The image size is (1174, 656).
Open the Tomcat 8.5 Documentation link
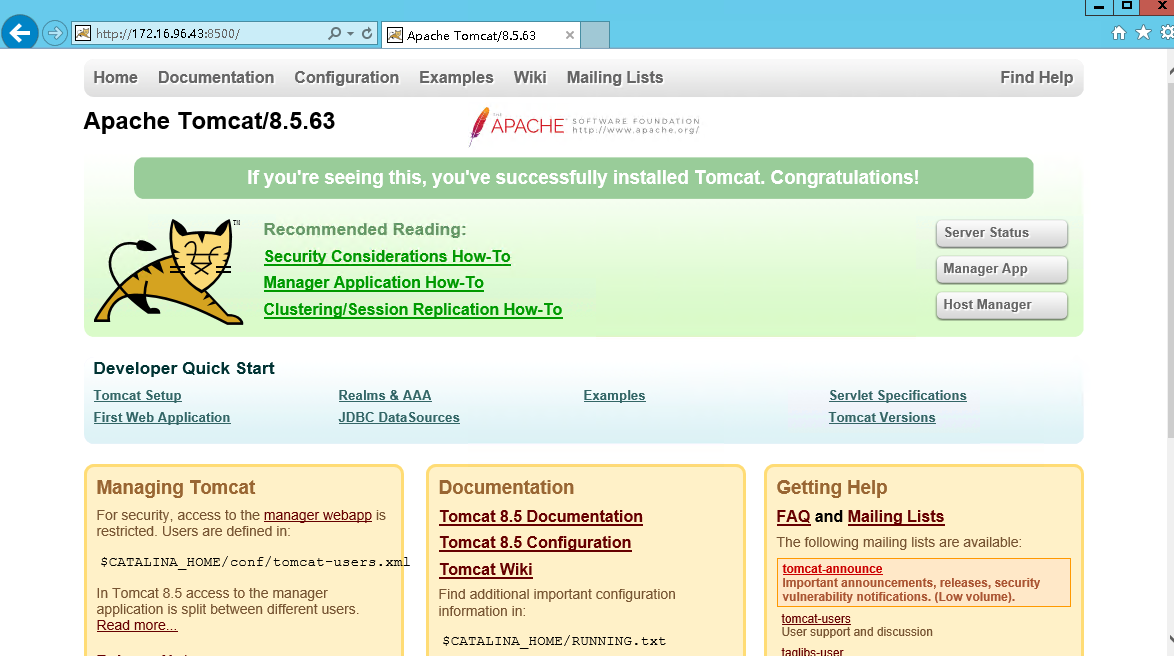(541, 517)
